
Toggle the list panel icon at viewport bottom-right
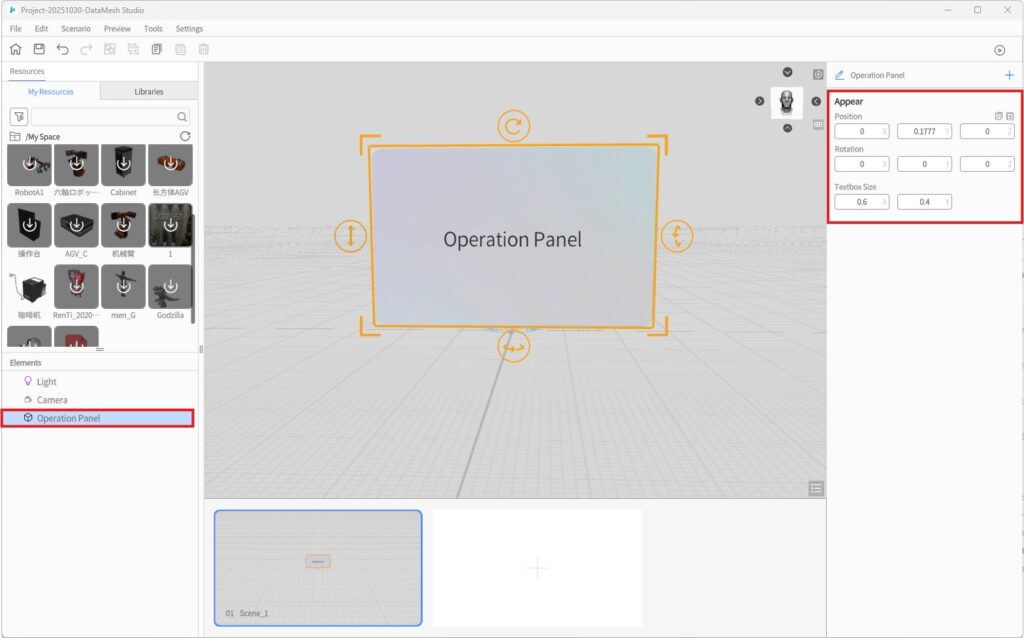pos(817,488)
